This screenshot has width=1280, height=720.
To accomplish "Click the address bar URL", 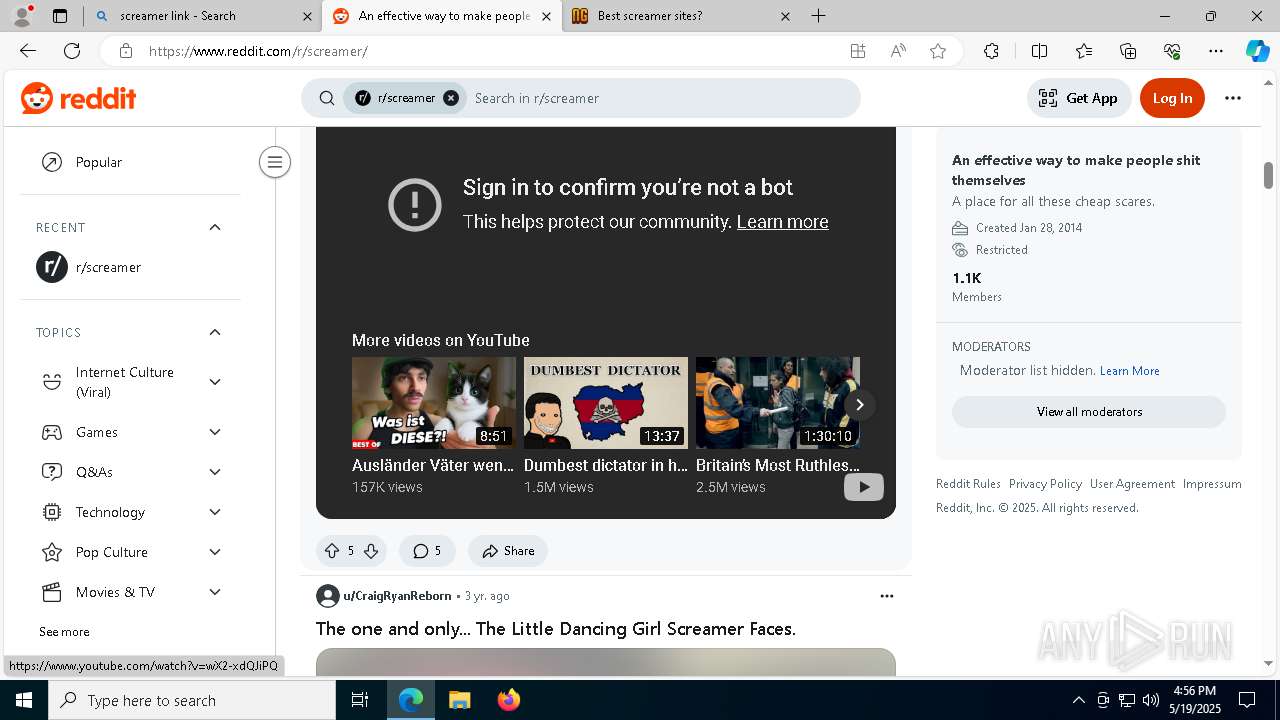I will (258, 51).
